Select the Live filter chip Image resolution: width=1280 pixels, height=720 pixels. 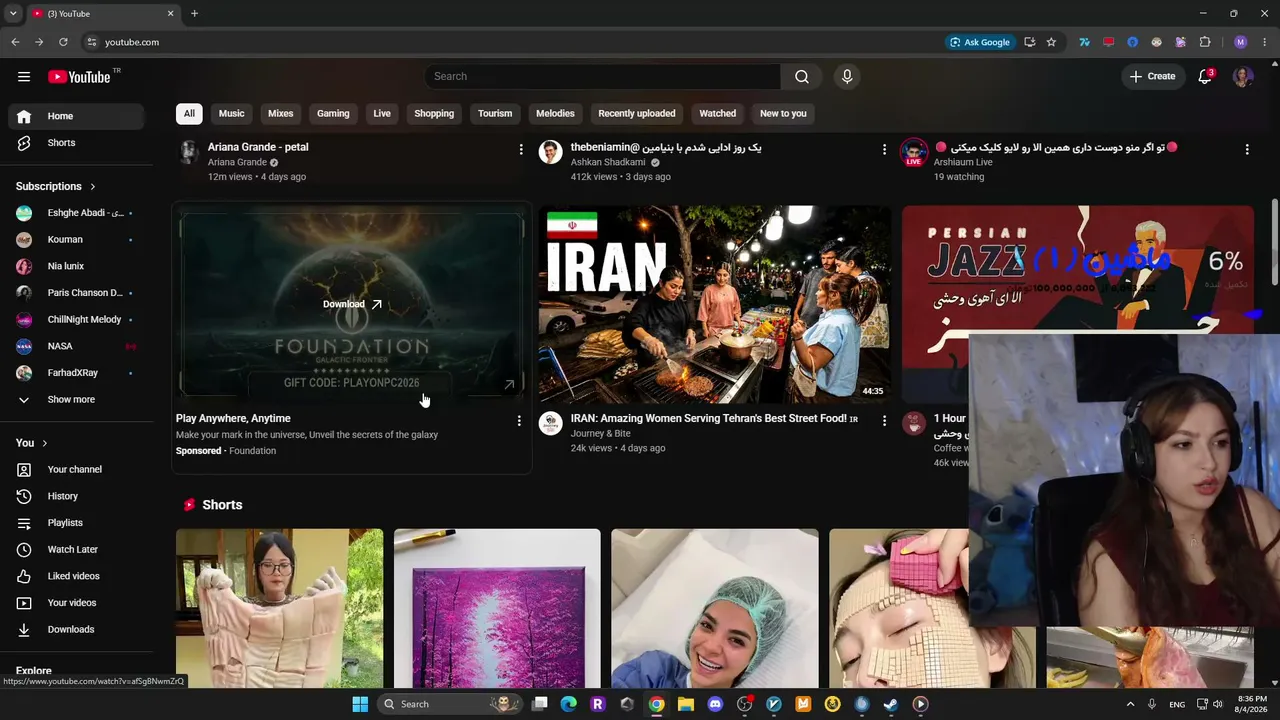(x=382, y=114)
